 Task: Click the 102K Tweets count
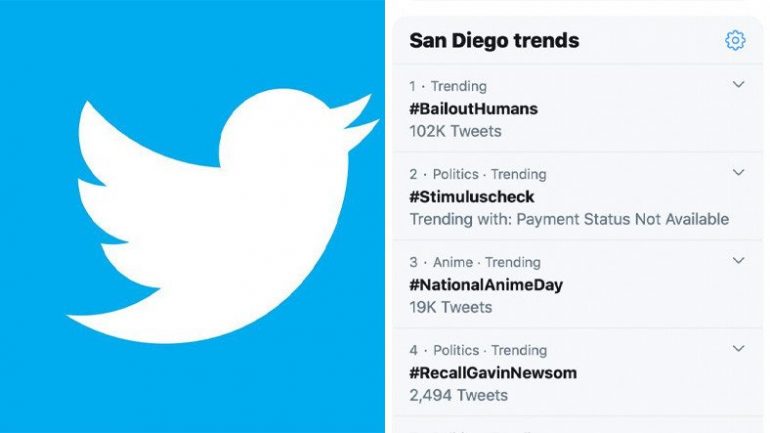click(455, 131)
